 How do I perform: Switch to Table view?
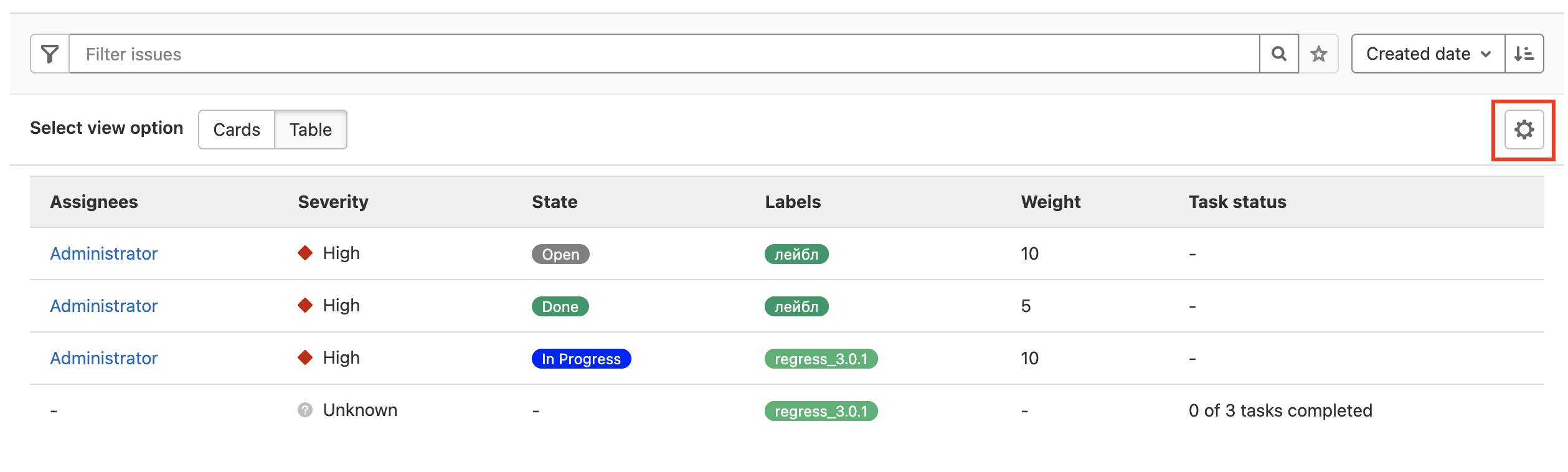(310, 130)
